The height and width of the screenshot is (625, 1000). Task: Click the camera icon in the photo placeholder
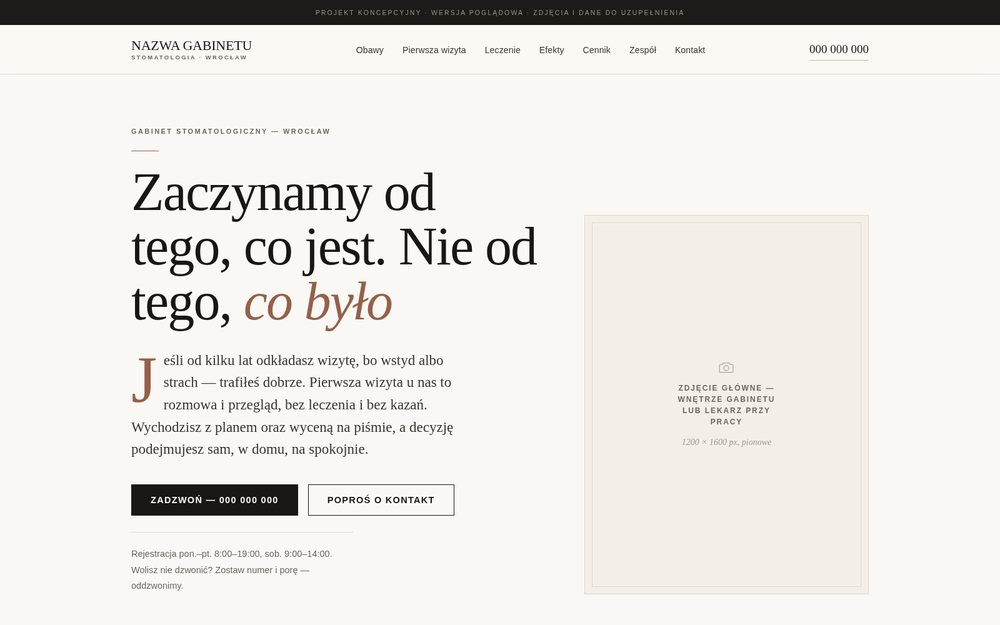726,368
